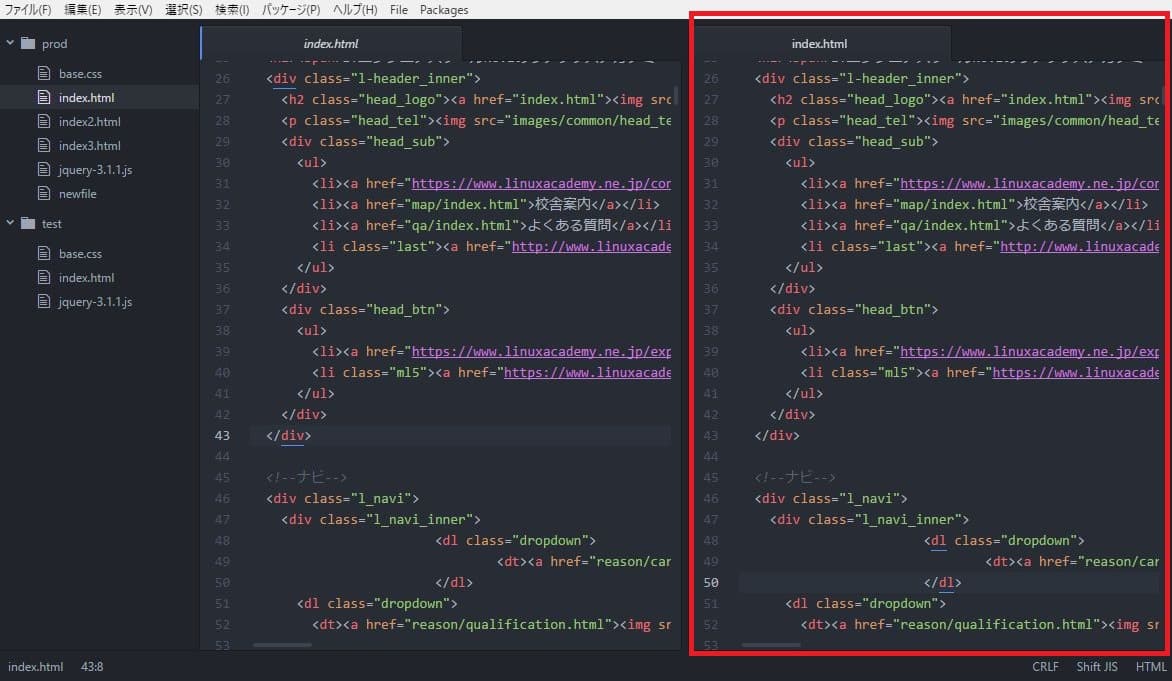This screenshot has width=1172, height=681.
Task: Open index.html inside the test folder
Action: point(86,278)
